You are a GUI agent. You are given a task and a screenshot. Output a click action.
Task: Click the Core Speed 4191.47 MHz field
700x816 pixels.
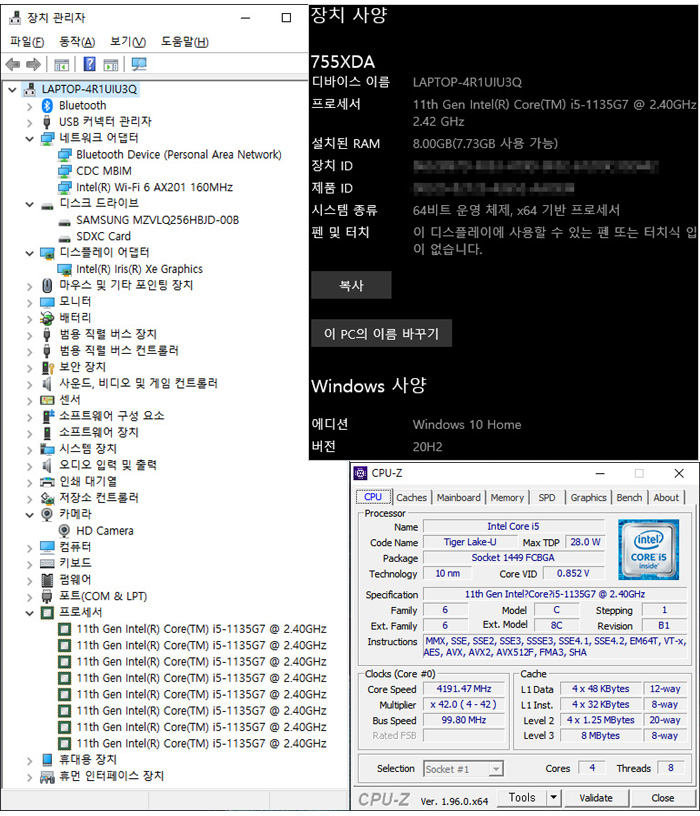click(x=464, y=689)
